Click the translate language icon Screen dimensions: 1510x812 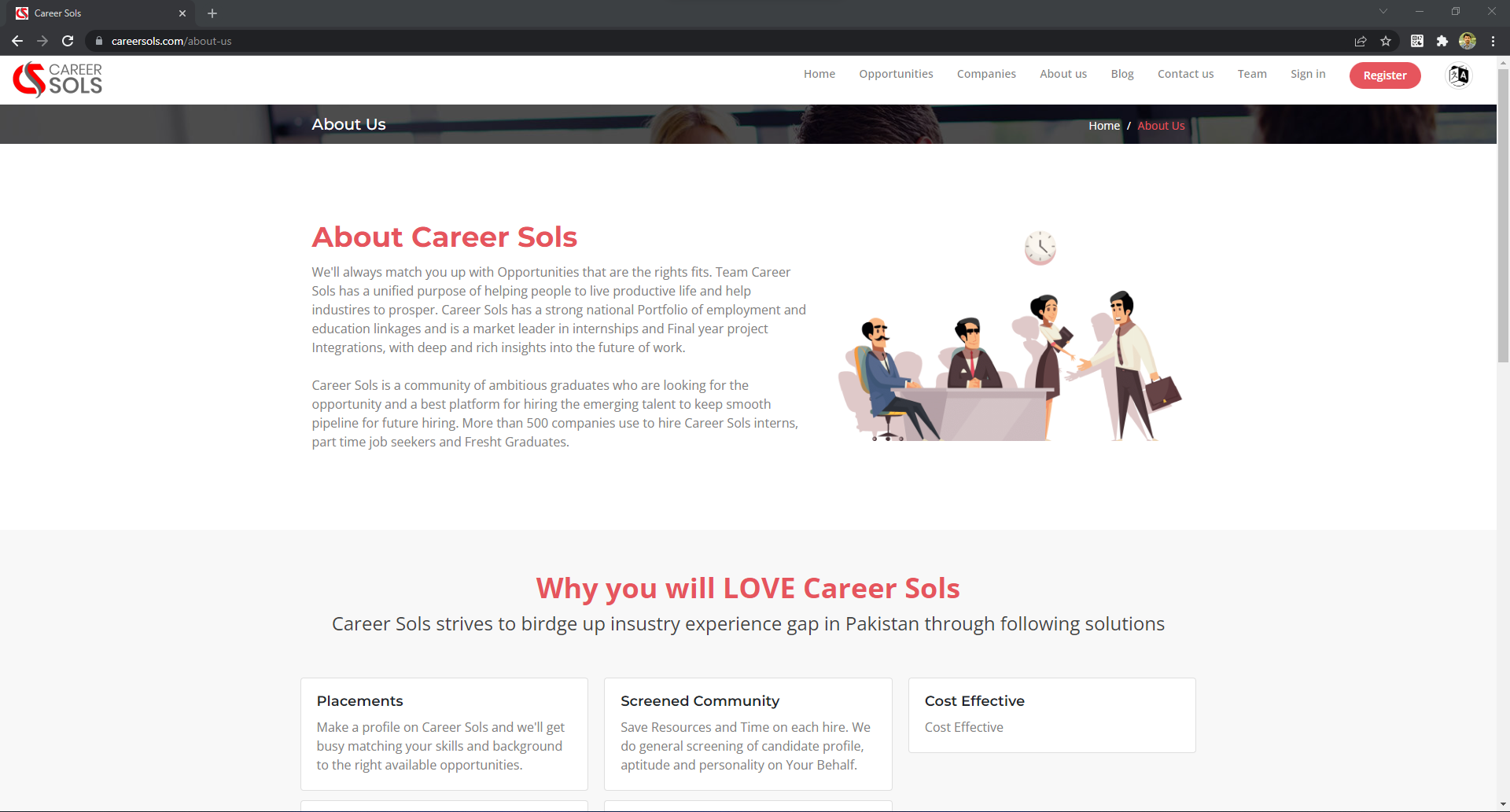[1459, 75]
